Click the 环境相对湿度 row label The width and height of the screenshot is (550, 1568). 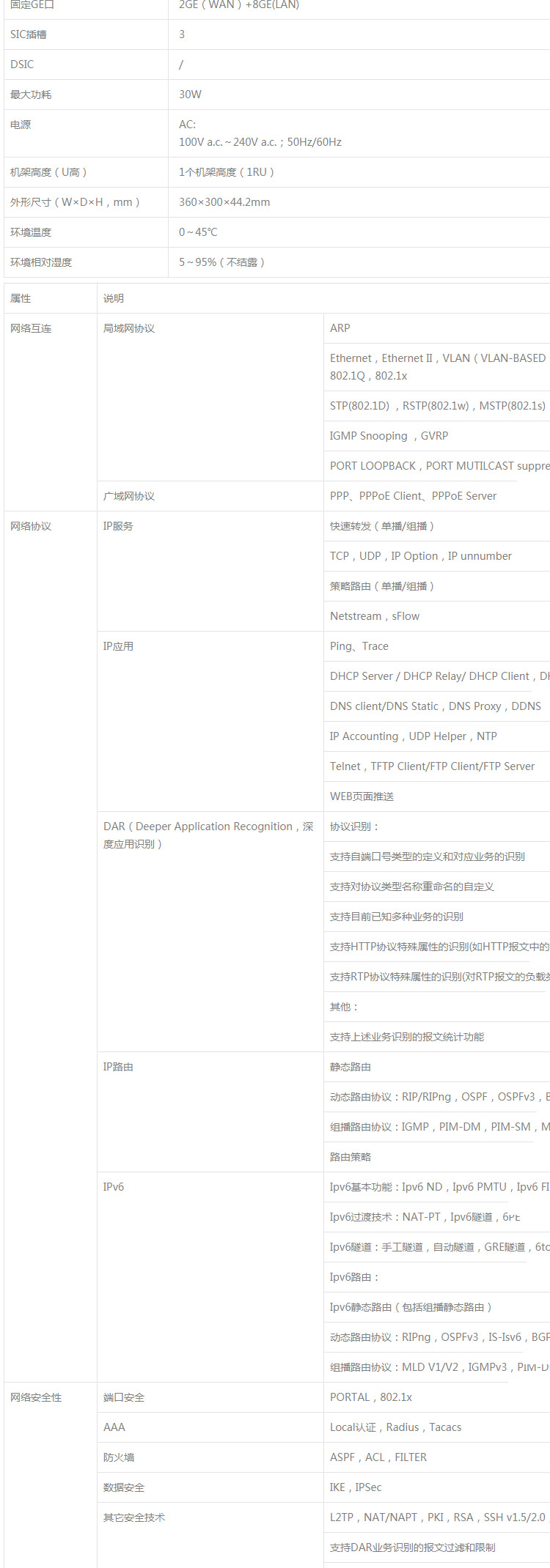coord(41,262)
